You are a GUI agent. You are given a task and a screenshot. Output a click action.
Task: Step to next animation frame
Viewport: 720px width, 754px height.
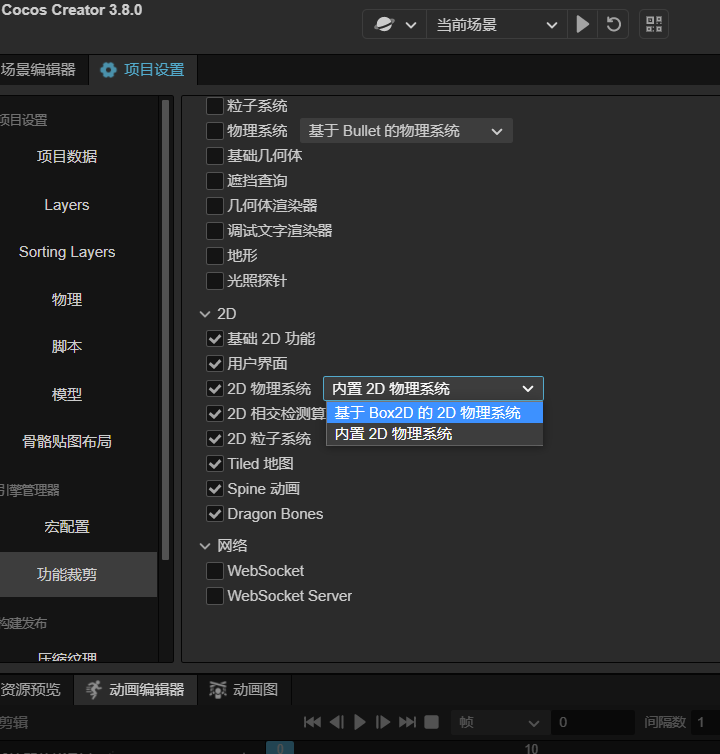[x=383, y=722]
